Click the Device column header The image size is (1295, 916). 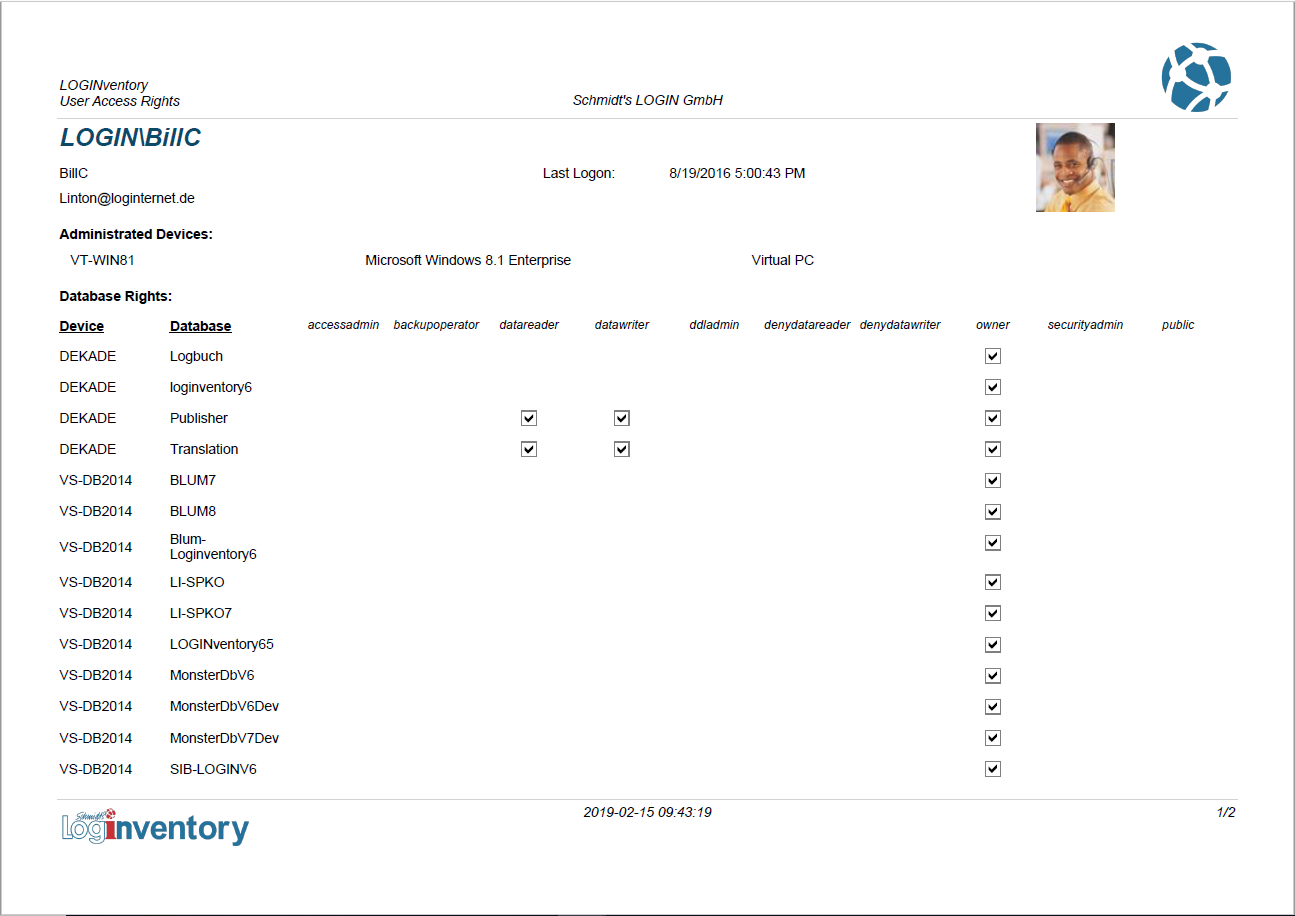[x=82, y=326]
